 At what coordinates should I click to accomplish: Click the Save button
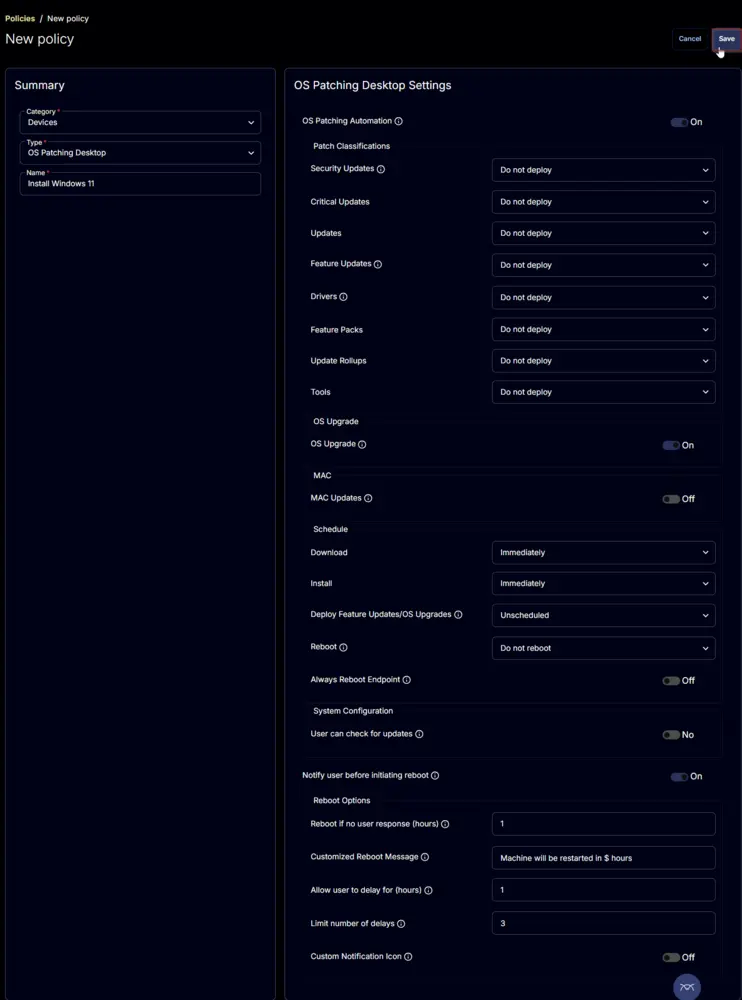click(x=727, y=39)
